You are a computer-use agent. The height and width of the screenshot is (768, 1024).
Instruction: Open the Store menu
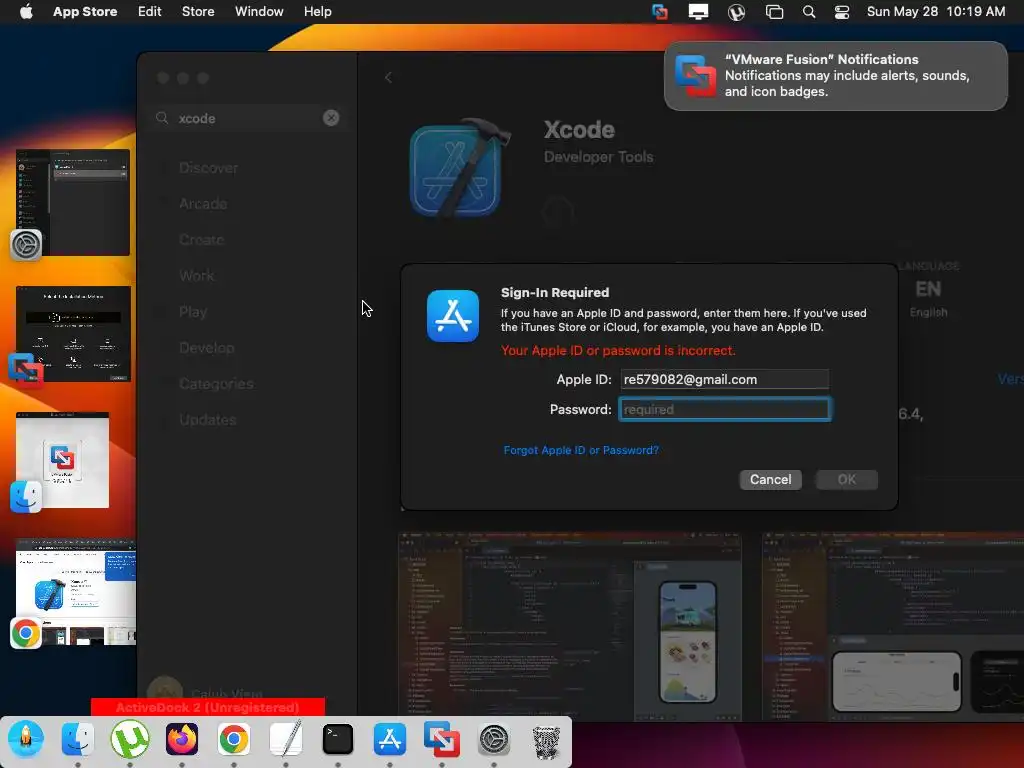tap(198, 11)
